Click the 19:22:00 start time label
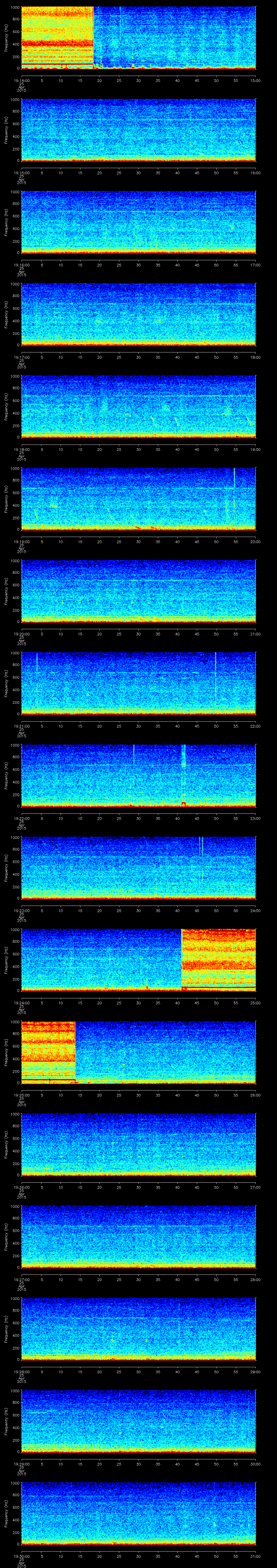The width and height of the screenshot is (277, 1568). click(x=21, y=818)
